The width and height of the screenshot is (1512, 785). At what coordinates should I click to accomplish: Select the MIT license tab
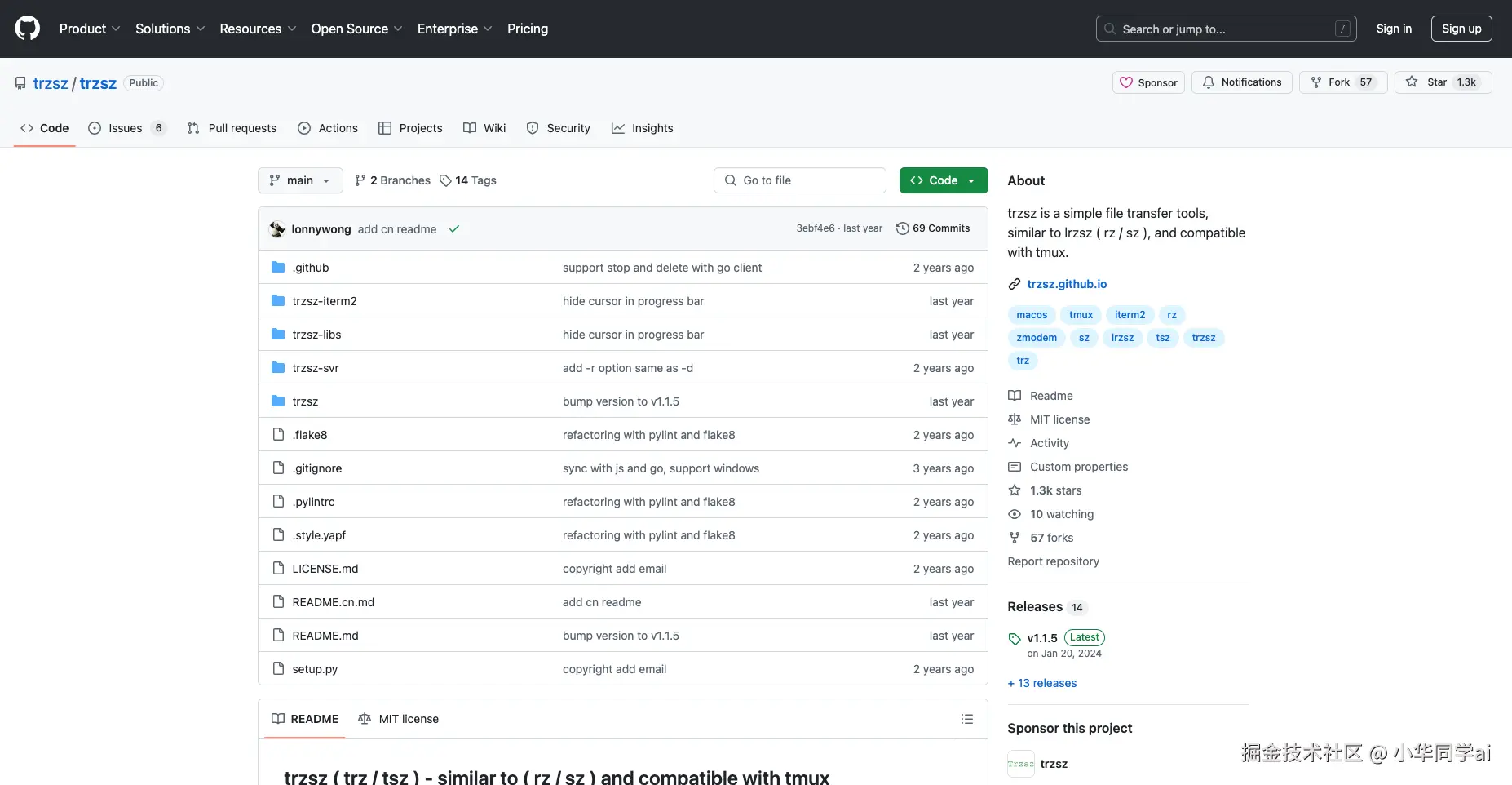coord(398,719)
